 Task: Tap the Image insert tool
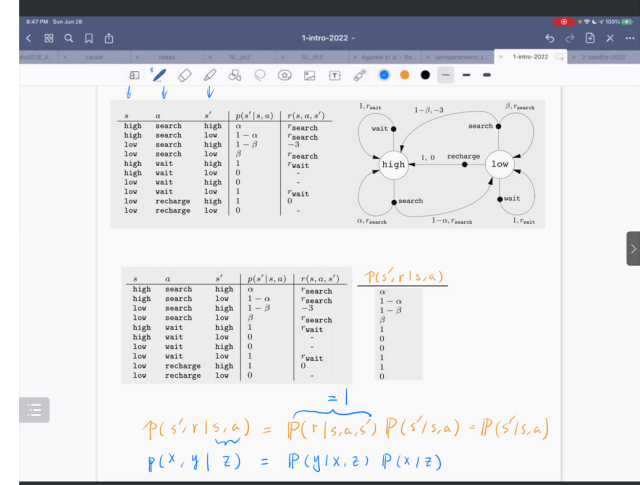point(310,75)
